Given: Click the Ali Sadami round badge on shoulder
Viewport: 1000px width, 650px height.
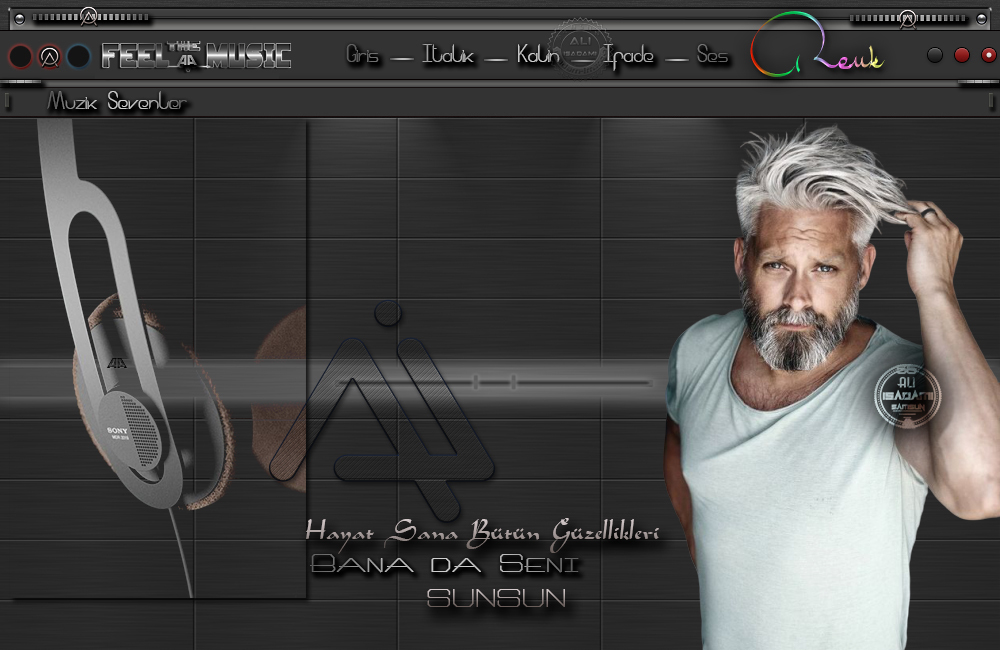Looking at the screenshot, I should point(908,396).
